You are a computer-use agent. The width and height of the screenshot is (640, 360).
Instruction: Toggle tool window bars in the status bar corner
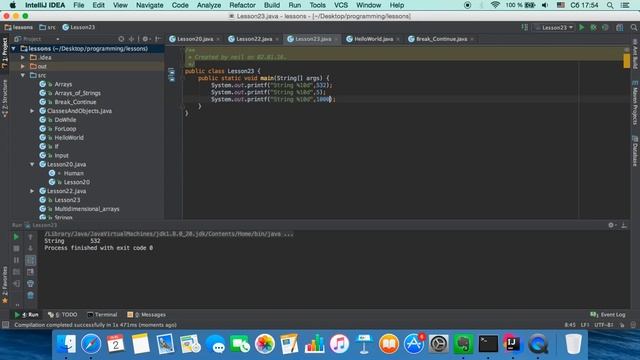coord(5,325)
